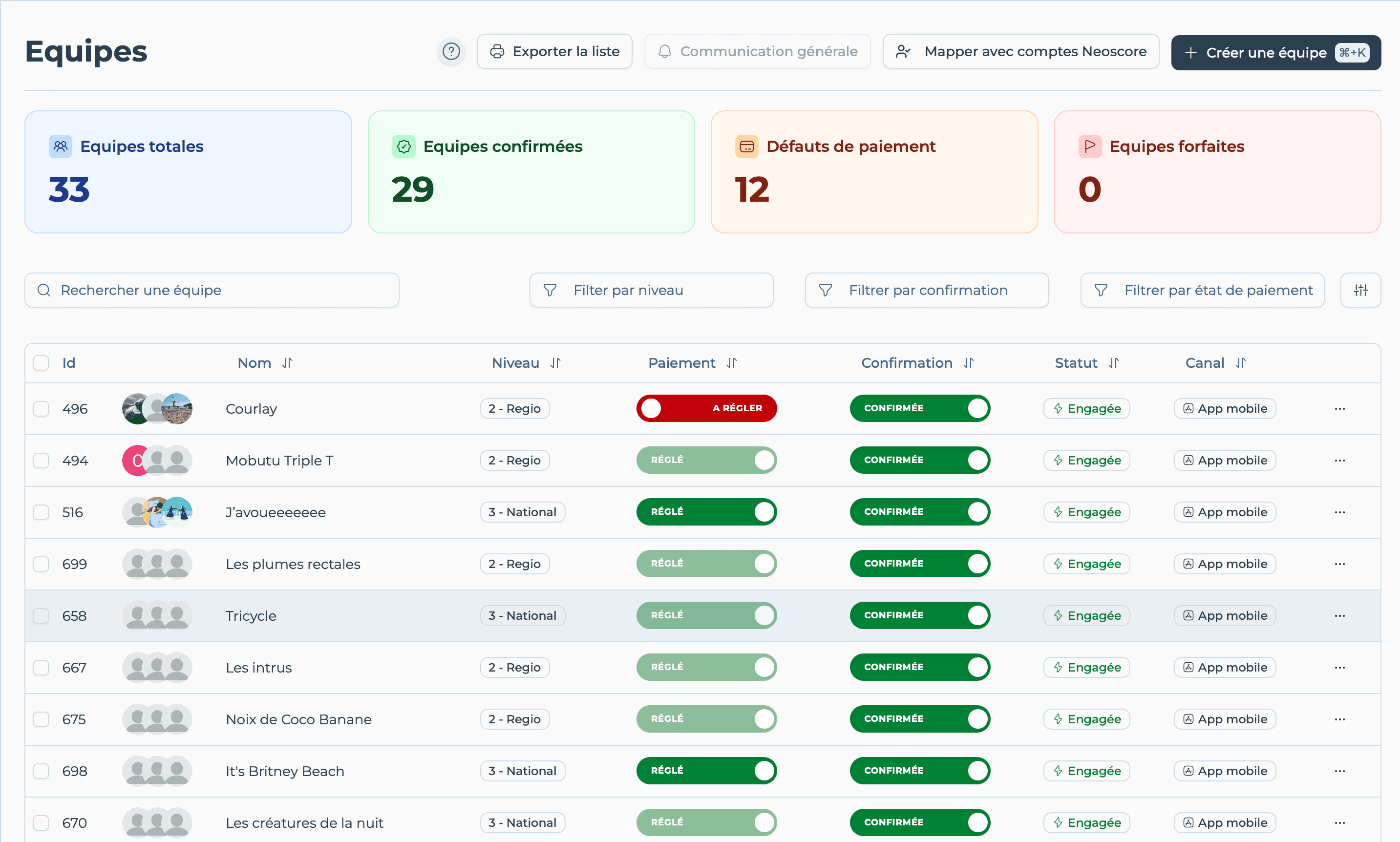Screen dimensions: 1400x842
Task: Open Filtrer par confirmation dropdown
Action: (927, 290)
